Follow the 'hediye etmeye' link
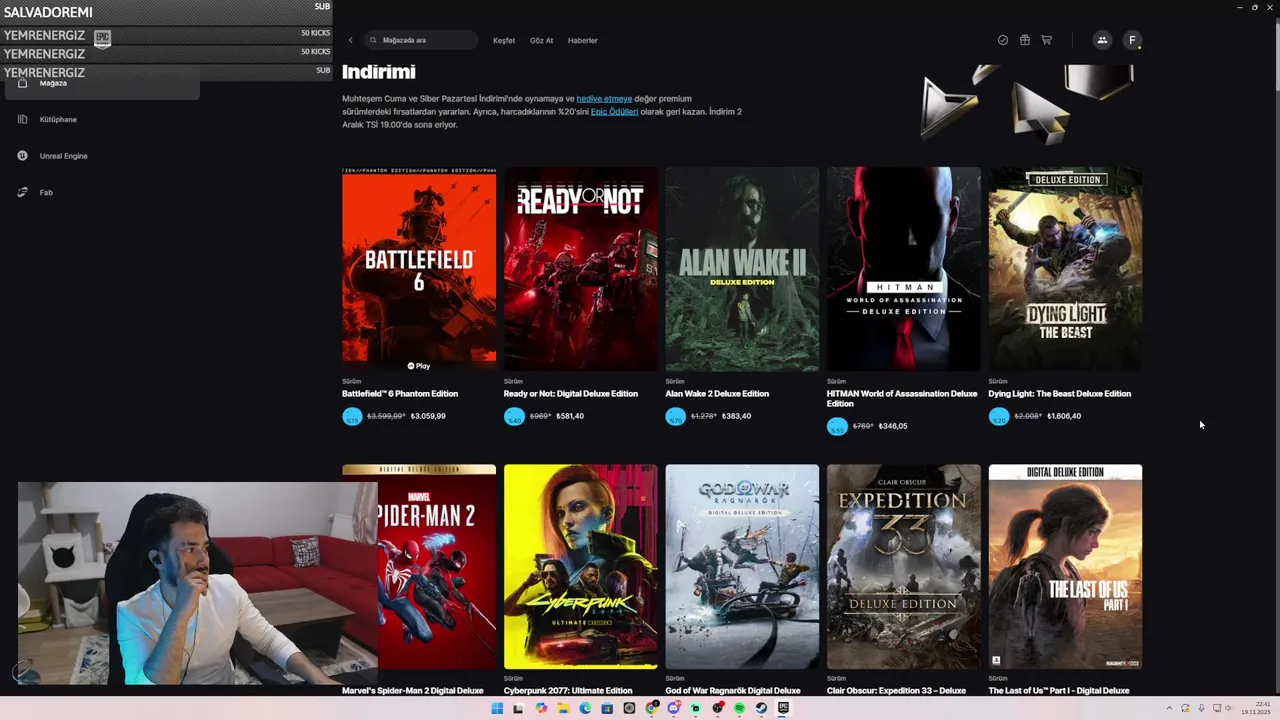1280x720 pixels. point(604,99)
